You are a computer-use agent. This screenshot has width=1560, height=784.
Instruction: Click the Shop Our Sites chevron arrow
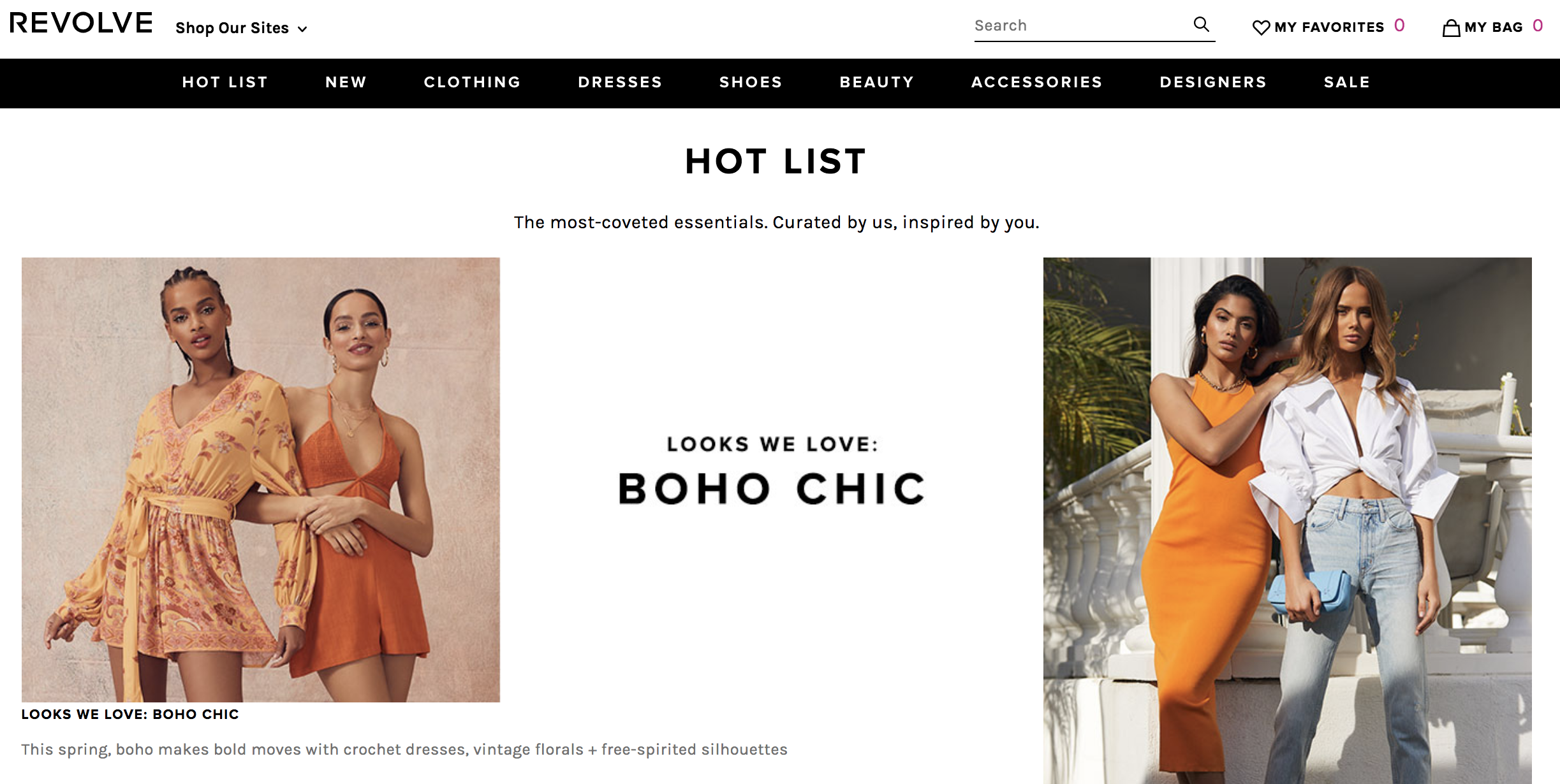pyautogui.click(x=302, y=29)
